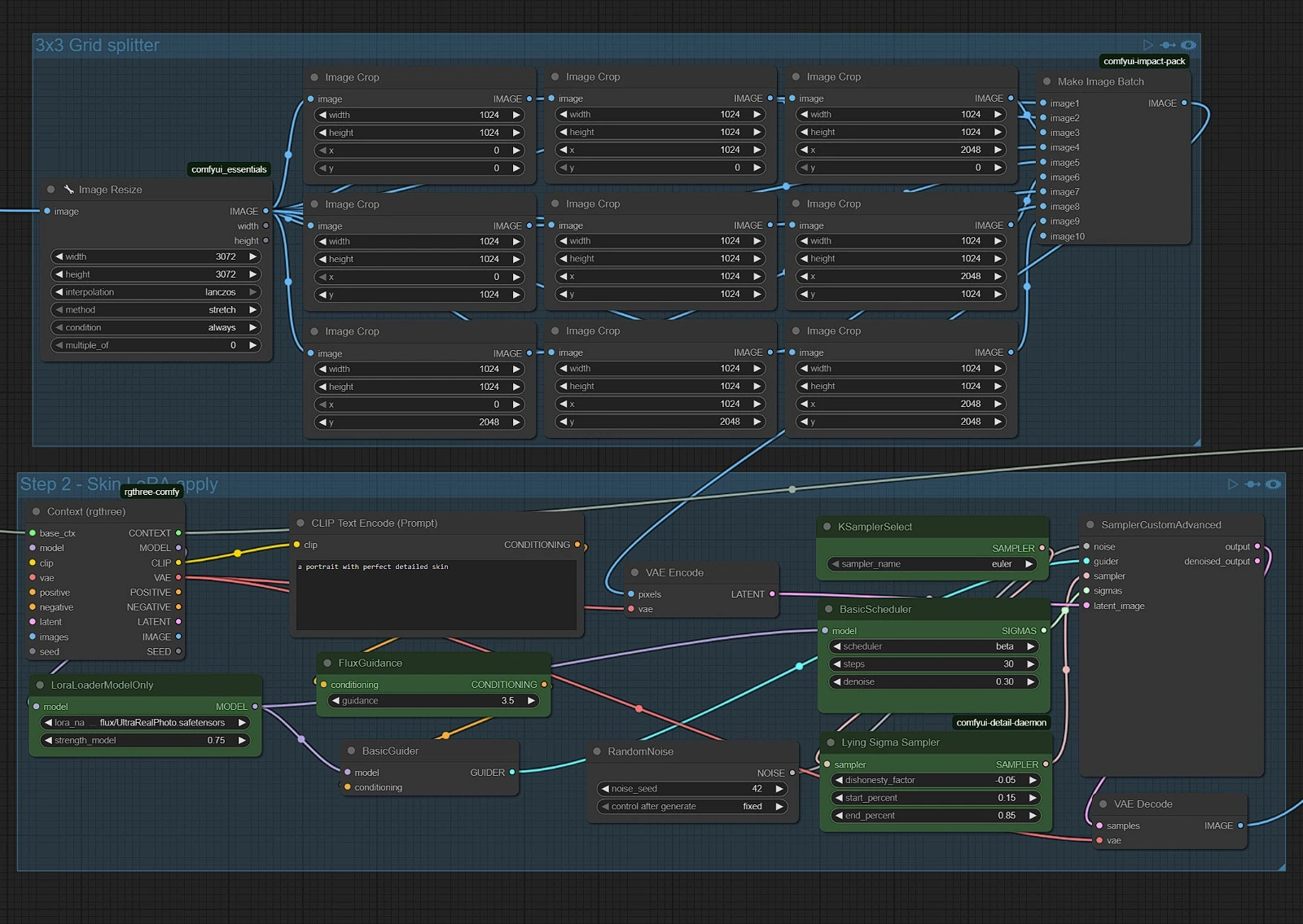1303x924 pixels.
Task: Increase multiple_of value in Image Resize
Action: [252, 345]
